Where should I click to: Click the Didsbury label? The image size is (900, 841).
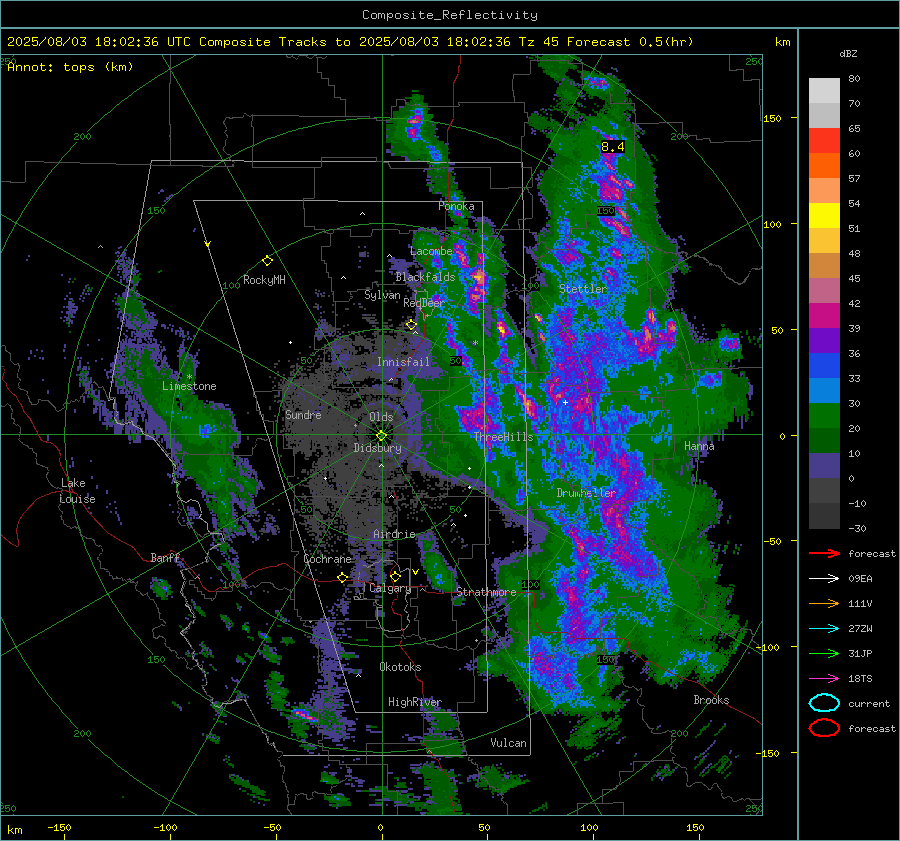pos(377,448)
